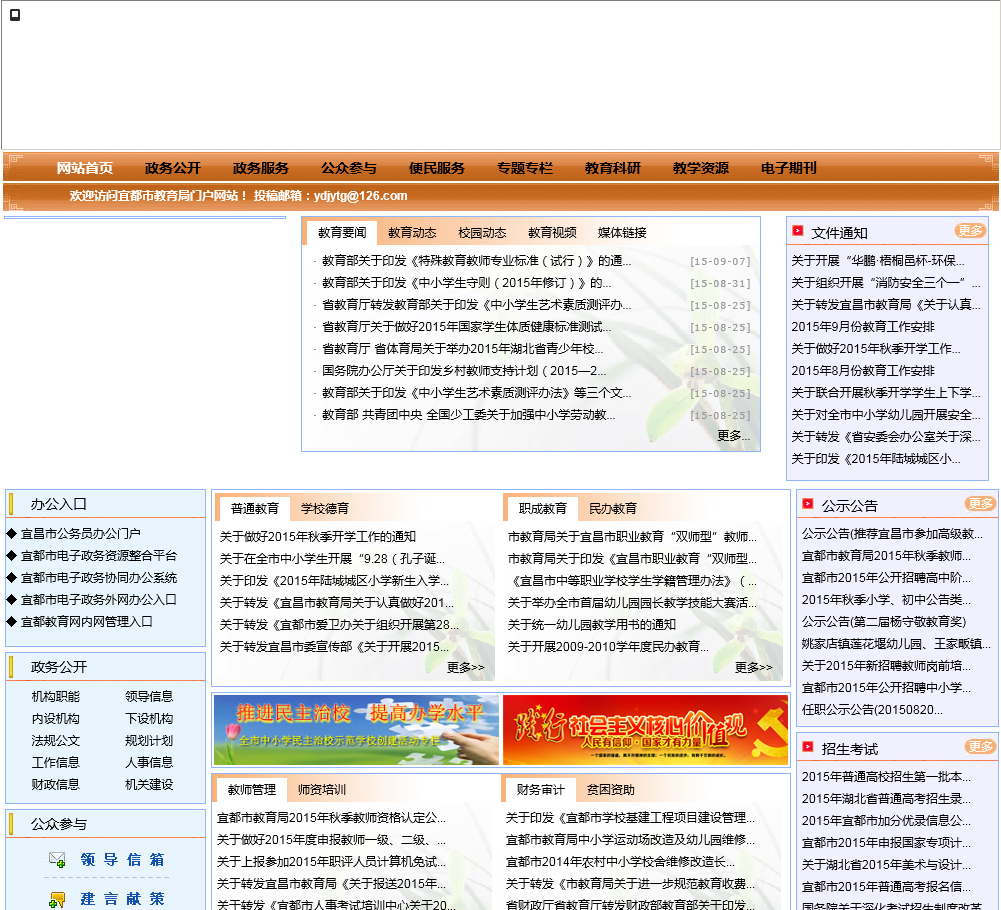Click the red icon beside 文件通知
Screen dimensions: 1001x910
point(797,231)
